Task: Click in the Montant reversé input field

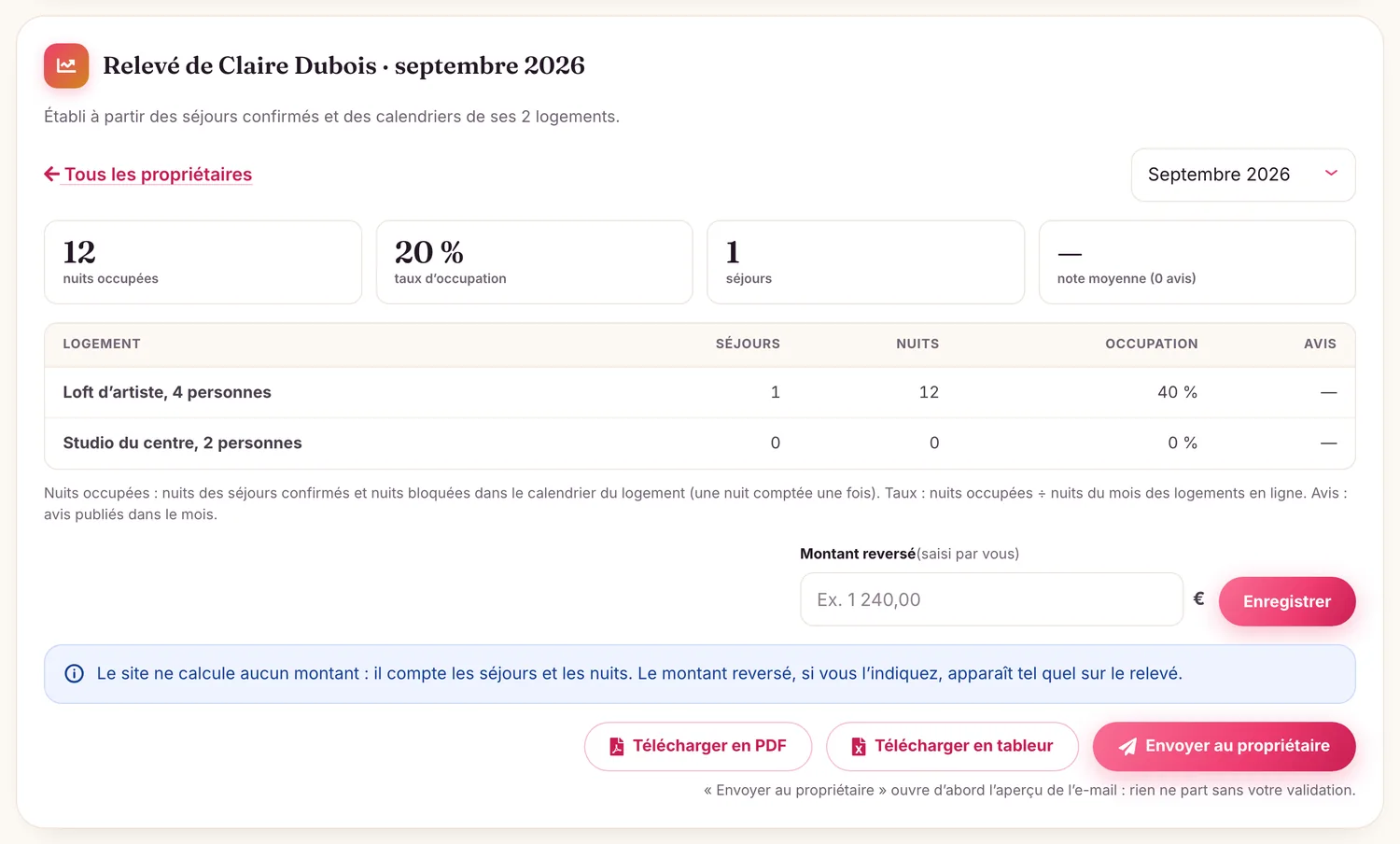Action: [x=991, y=599]
